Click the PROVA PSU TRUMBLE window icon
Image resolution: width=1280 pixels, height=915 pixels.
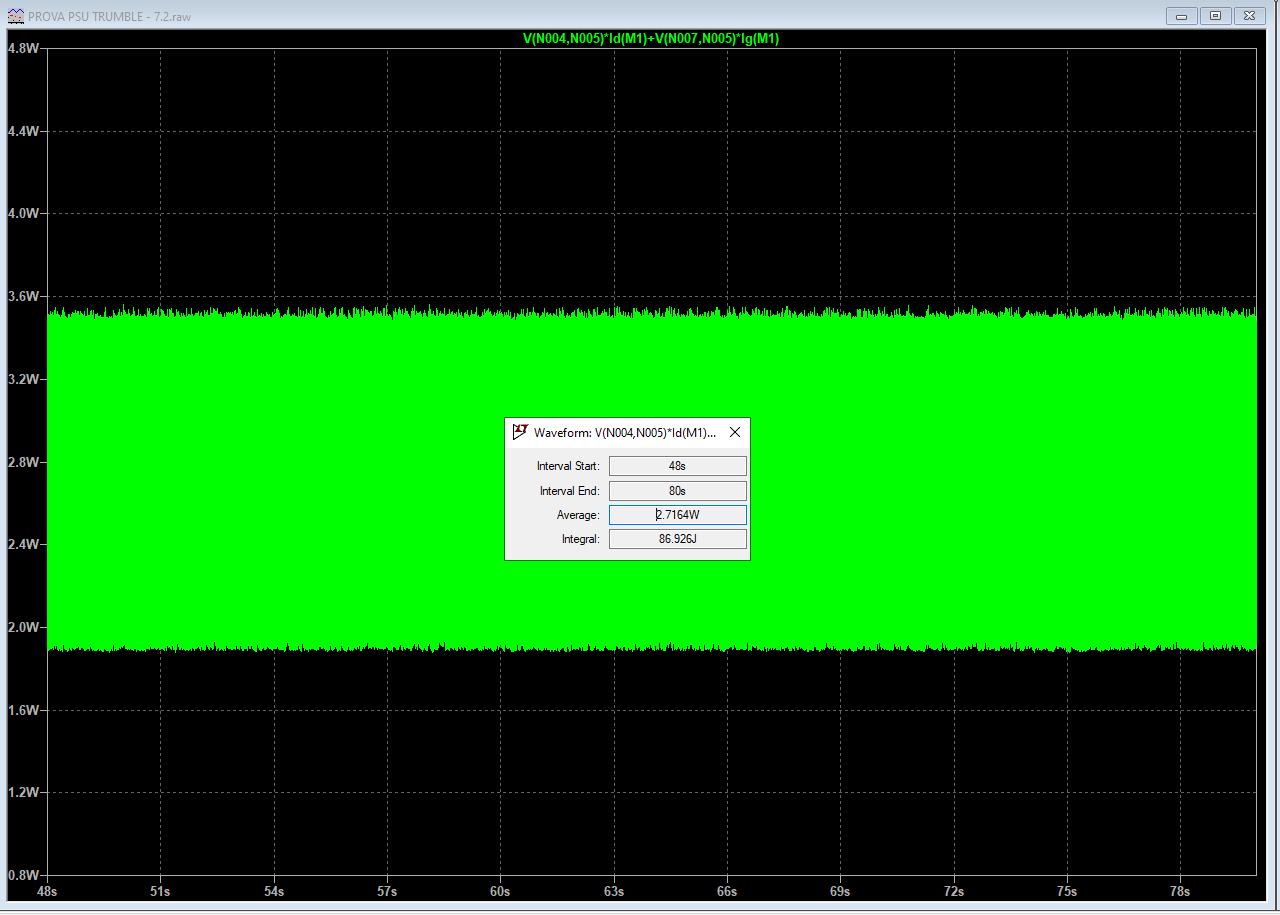15,16
